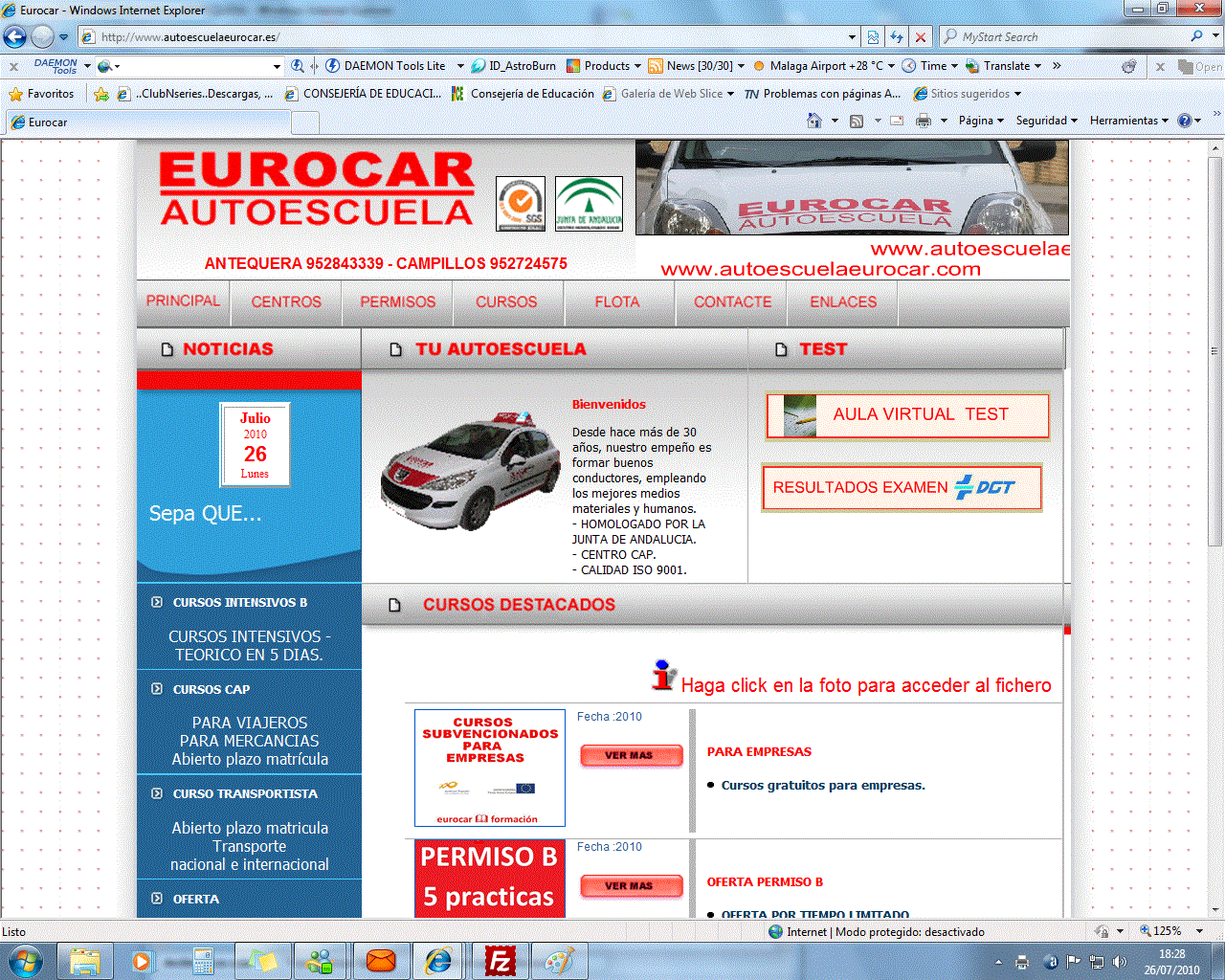Add to favorites bar star-arrow icon

click(x=100, y=94)
